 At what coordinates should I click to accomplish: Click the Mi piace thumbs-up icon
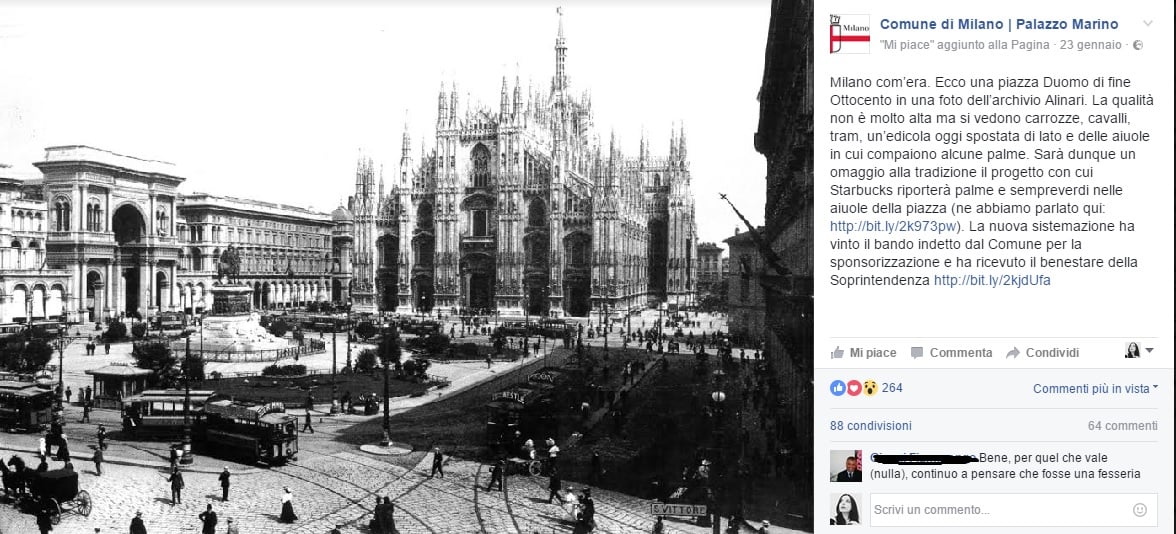[x=837, y=352]
